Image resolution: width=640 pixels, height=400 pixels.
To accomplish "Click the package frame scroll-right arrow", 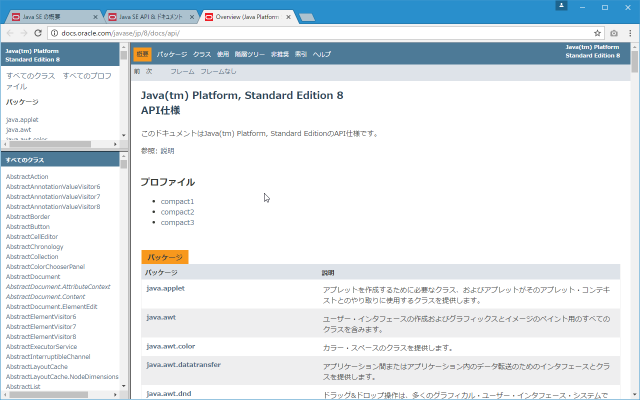I will 116,144.
